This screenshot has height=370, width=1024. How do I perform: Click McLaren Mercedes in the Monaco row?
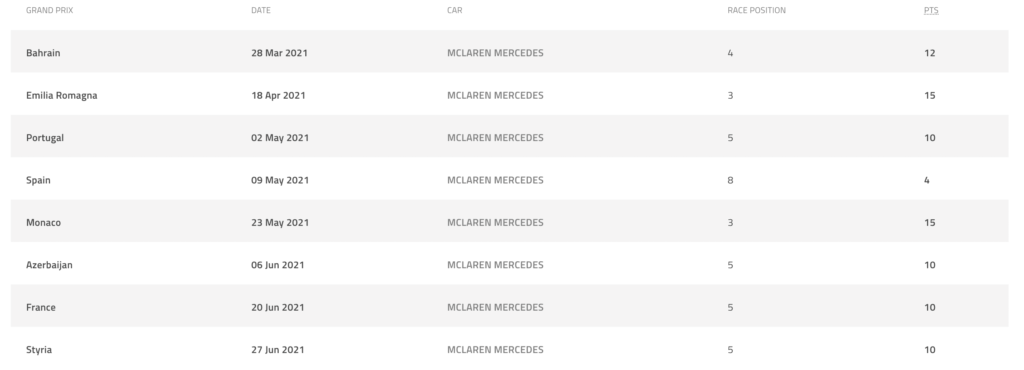[x=495, y=223]
